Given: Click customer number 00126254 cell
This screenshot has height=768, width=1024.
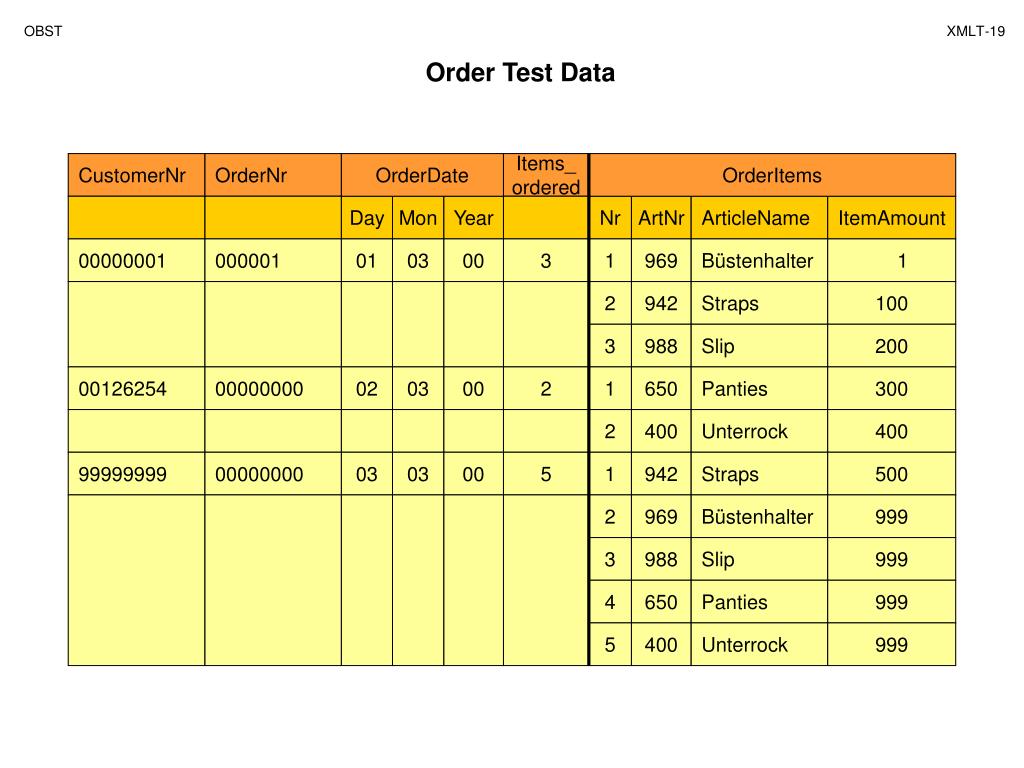Looking at the screenshot, I should tap(136, 389).
